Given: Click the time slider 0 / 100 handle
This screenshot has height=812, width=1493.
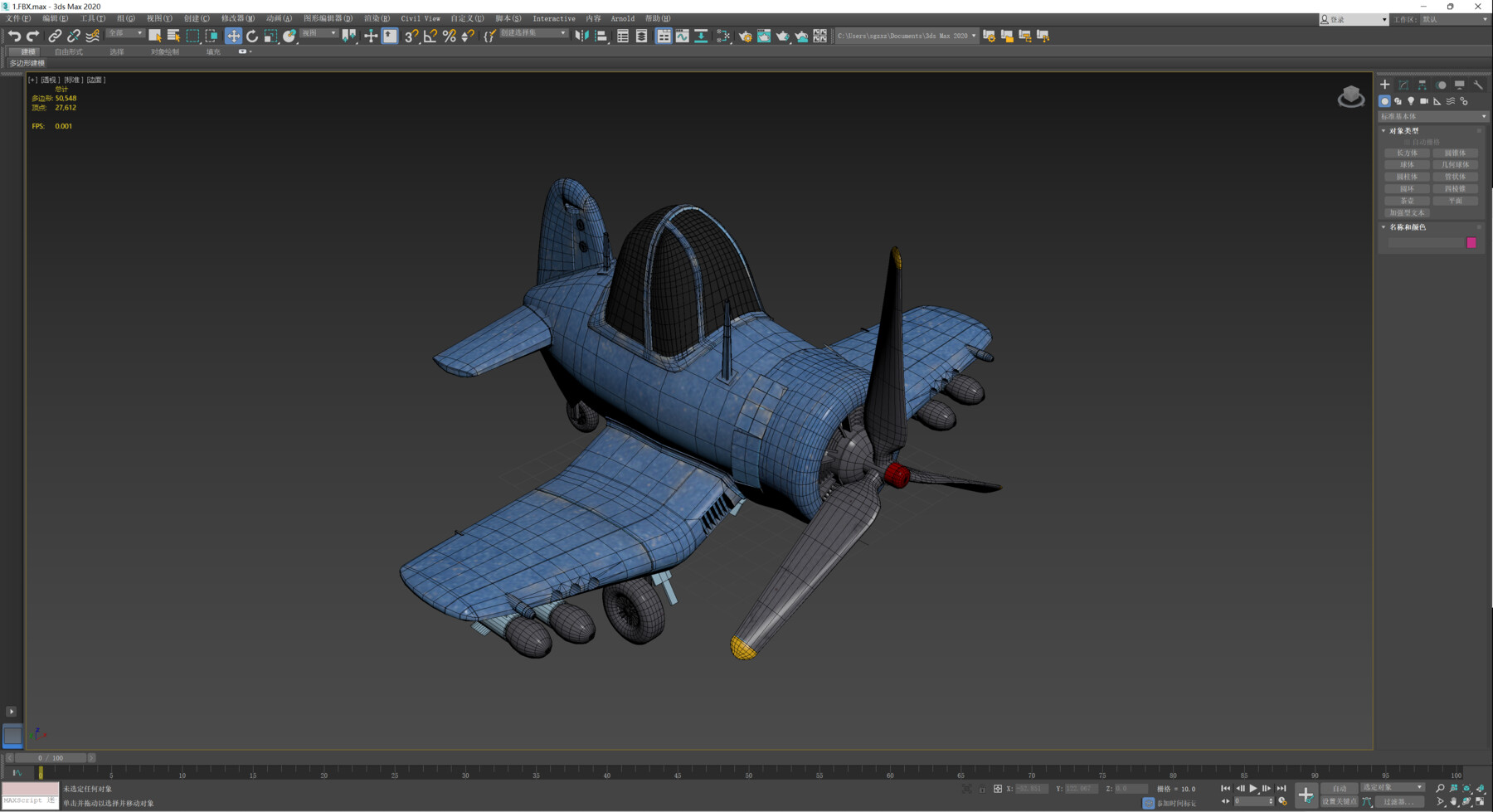Looking at the screenshot, I should point(51,757).
